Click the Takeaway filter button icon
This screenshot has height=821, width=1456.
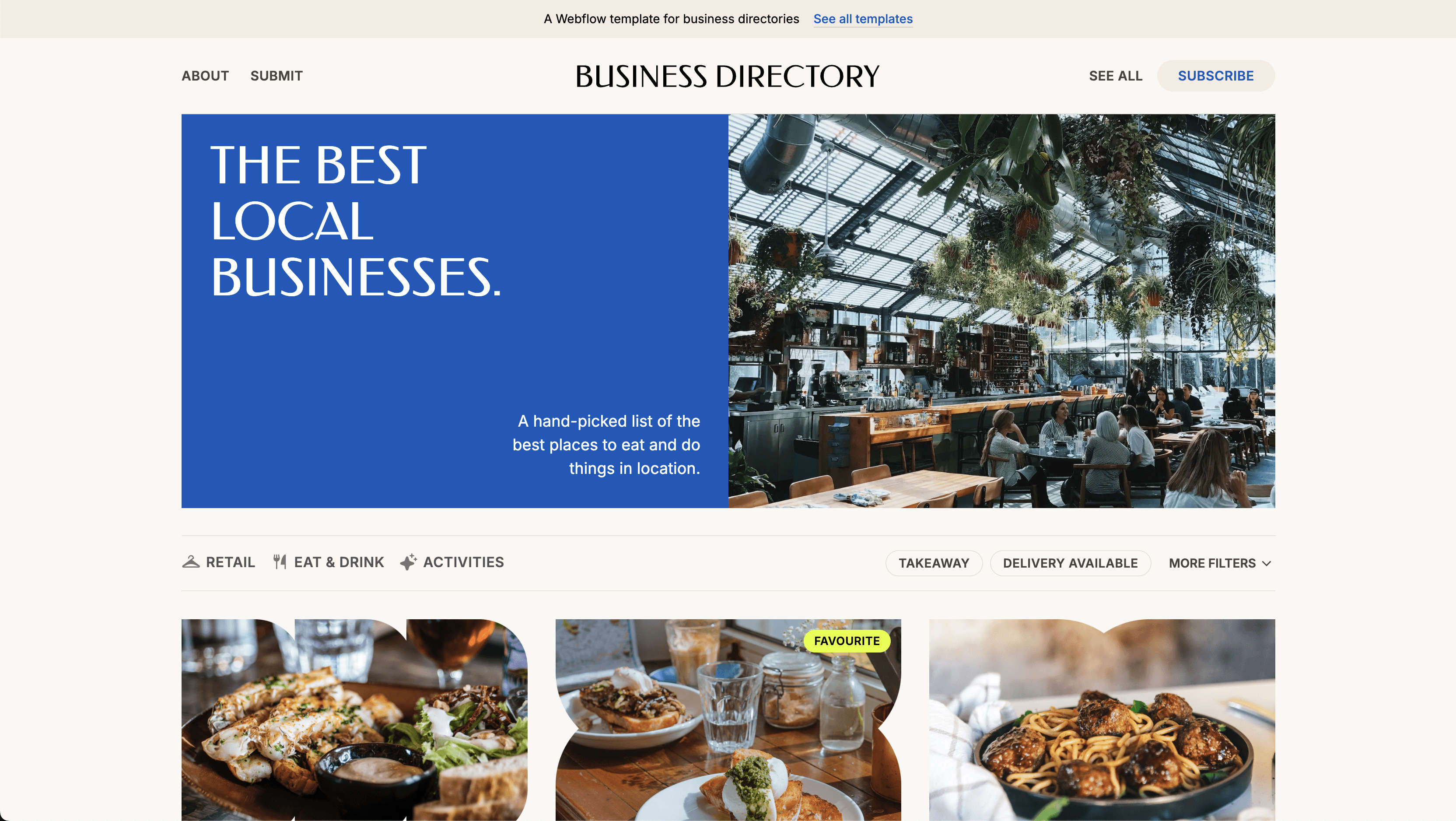[x=933, y=563]
